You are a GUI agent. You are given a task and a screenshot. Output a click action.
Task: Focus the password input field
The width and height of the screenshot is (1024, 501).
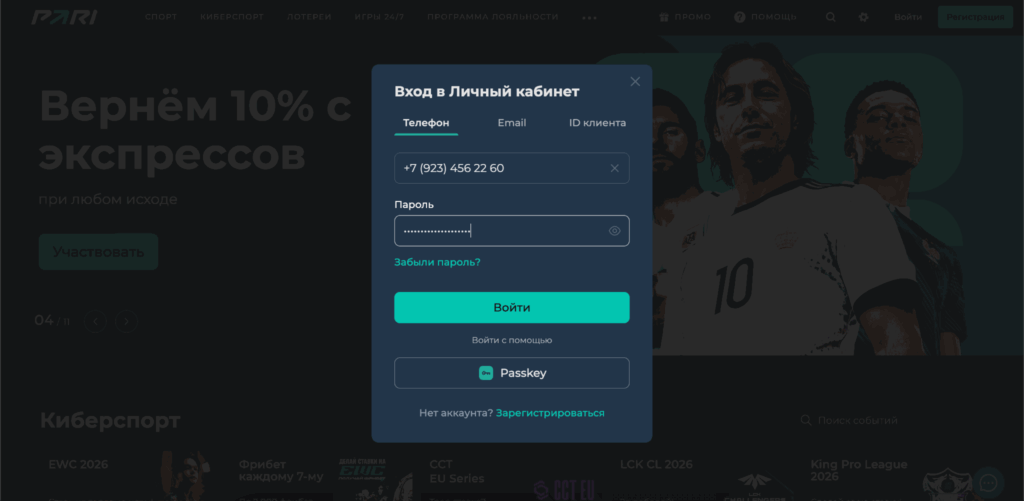point(512,231)
